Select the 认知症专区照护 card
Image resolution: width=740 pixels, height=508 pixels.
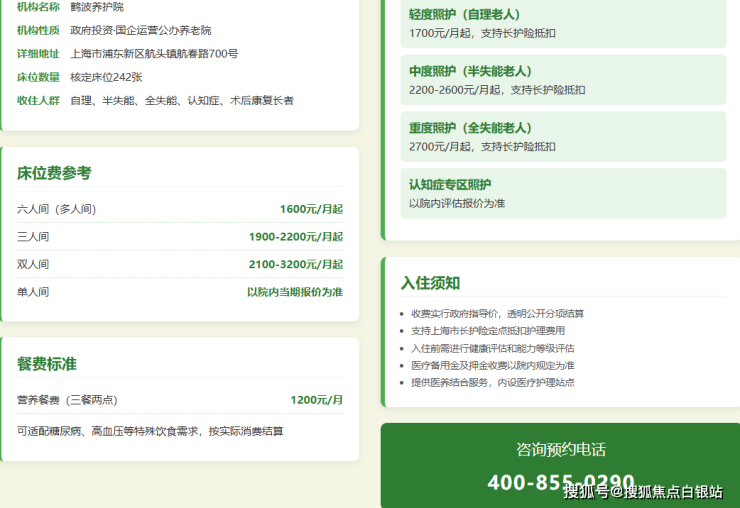coord(563,193)
